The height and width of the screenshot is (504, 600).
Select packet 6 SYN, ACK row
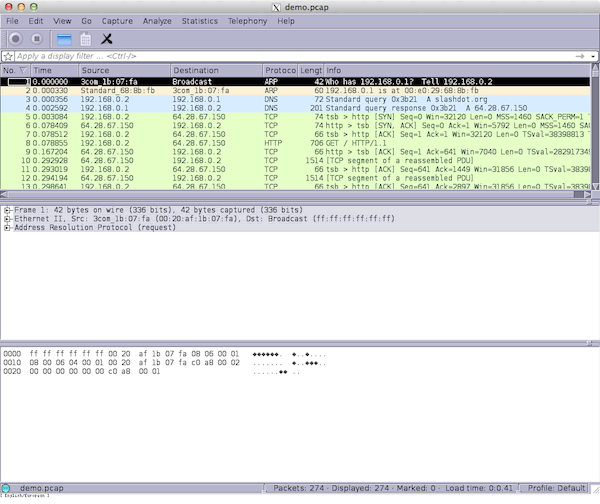pyautogui.click(x=295, y=126)
